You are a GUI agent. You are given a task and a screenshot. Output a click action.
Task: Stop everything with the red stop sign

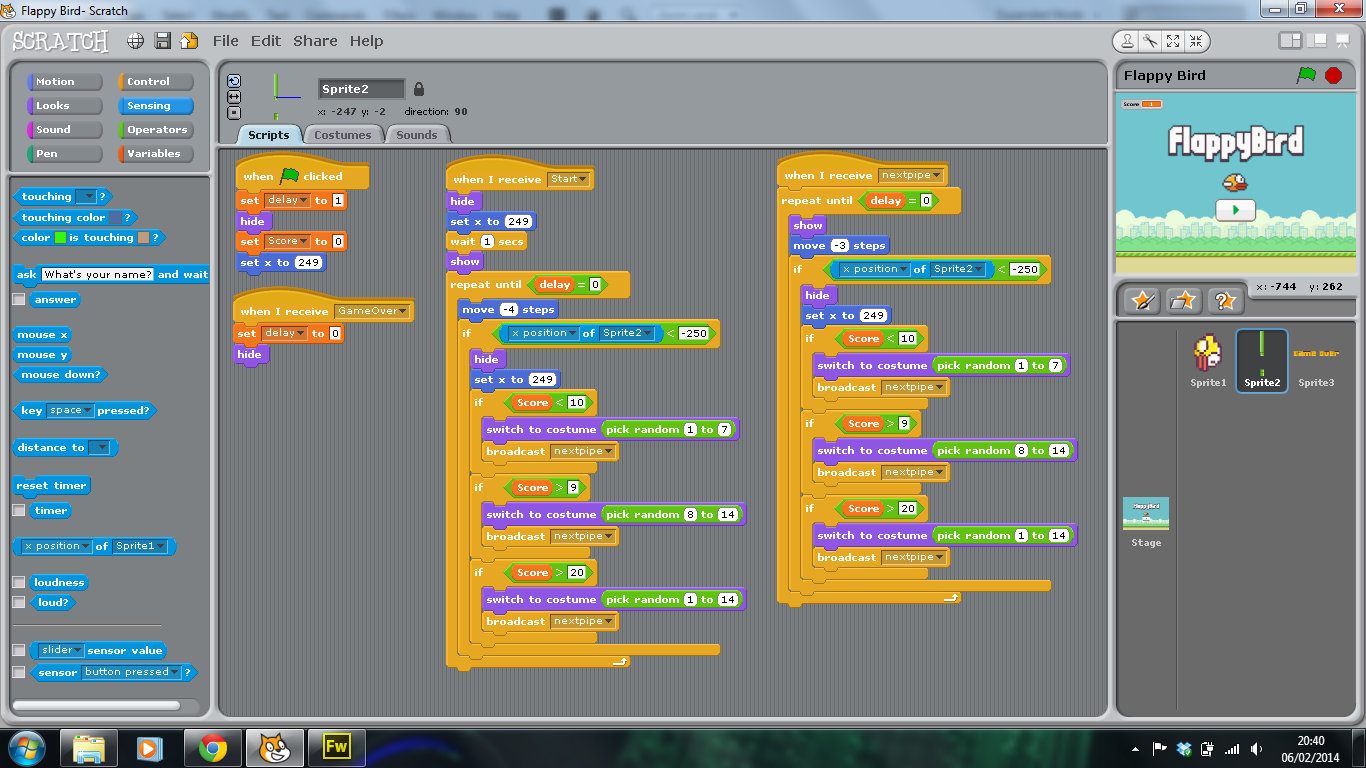pos(1333,75)
